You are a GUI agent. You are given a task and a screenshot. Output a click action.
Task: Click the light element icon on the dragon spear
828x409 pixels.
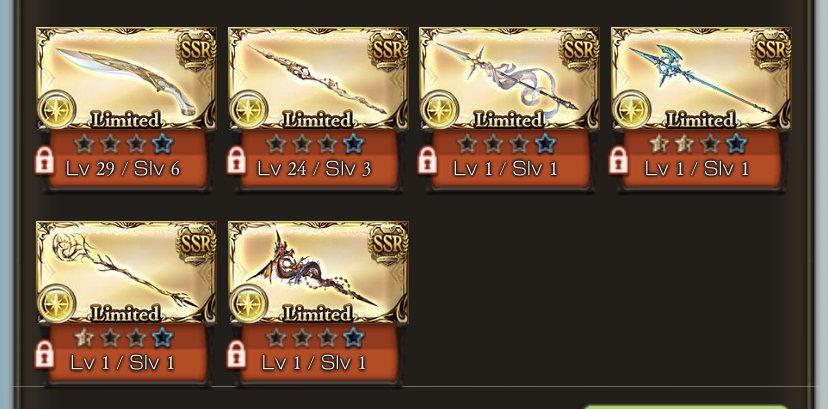pos(249,303)
